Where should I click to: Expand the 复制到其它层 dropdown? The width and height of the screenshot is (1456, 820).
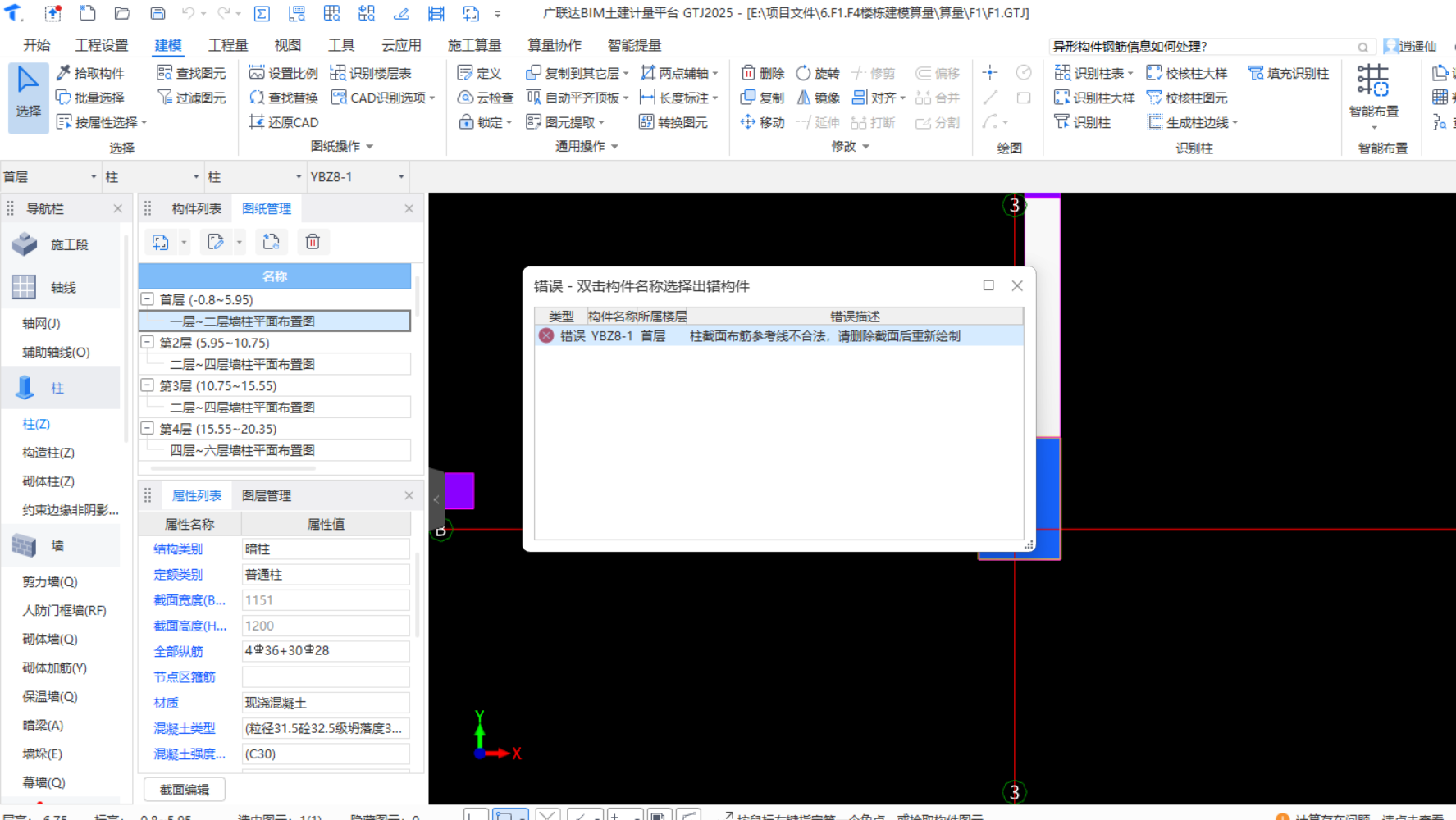[x=626, y=74]
